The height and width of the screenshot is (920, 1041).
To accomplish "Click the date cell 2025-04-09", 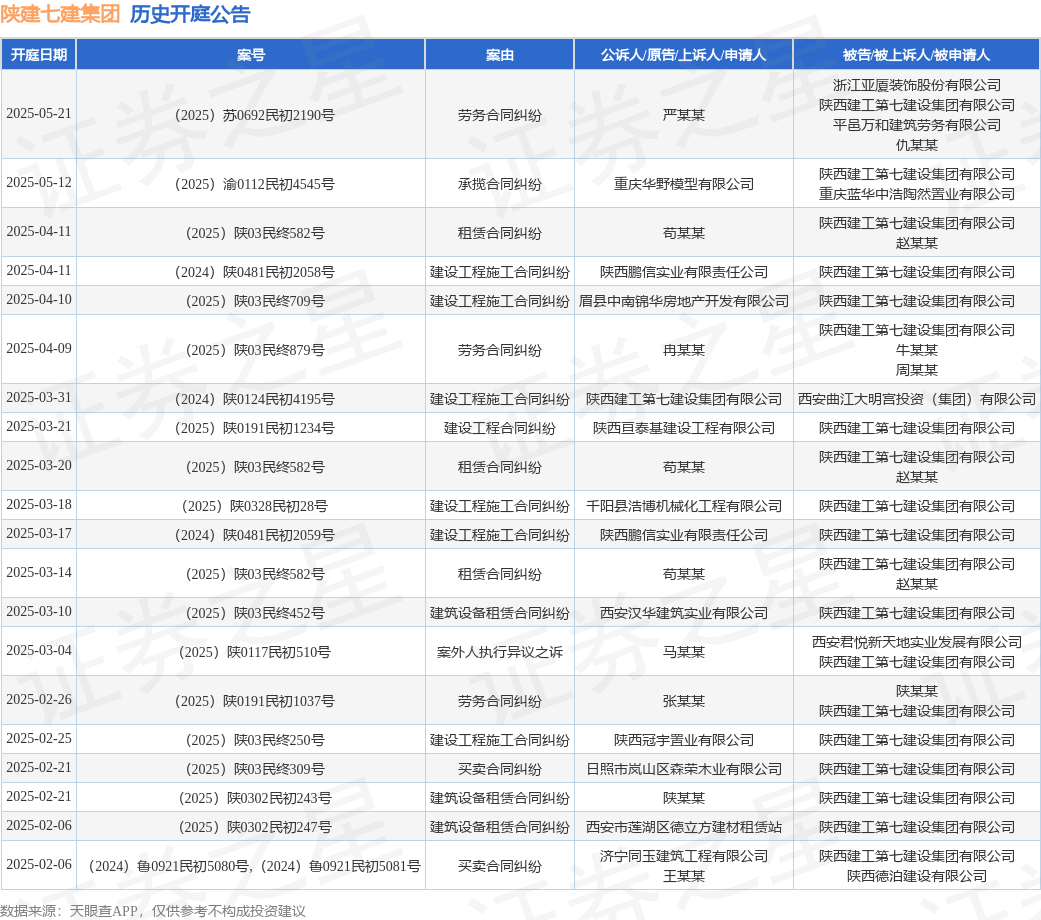I will (39, 348).
